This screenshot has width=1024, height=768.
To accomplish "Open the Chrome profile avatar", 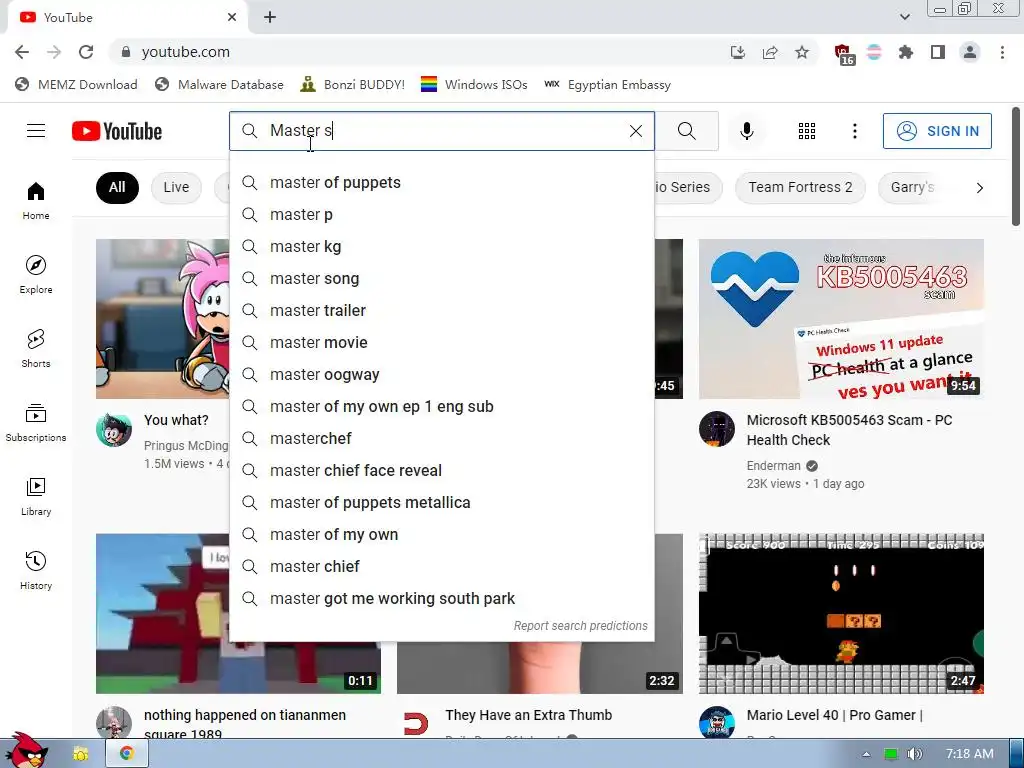I will 970,52.
